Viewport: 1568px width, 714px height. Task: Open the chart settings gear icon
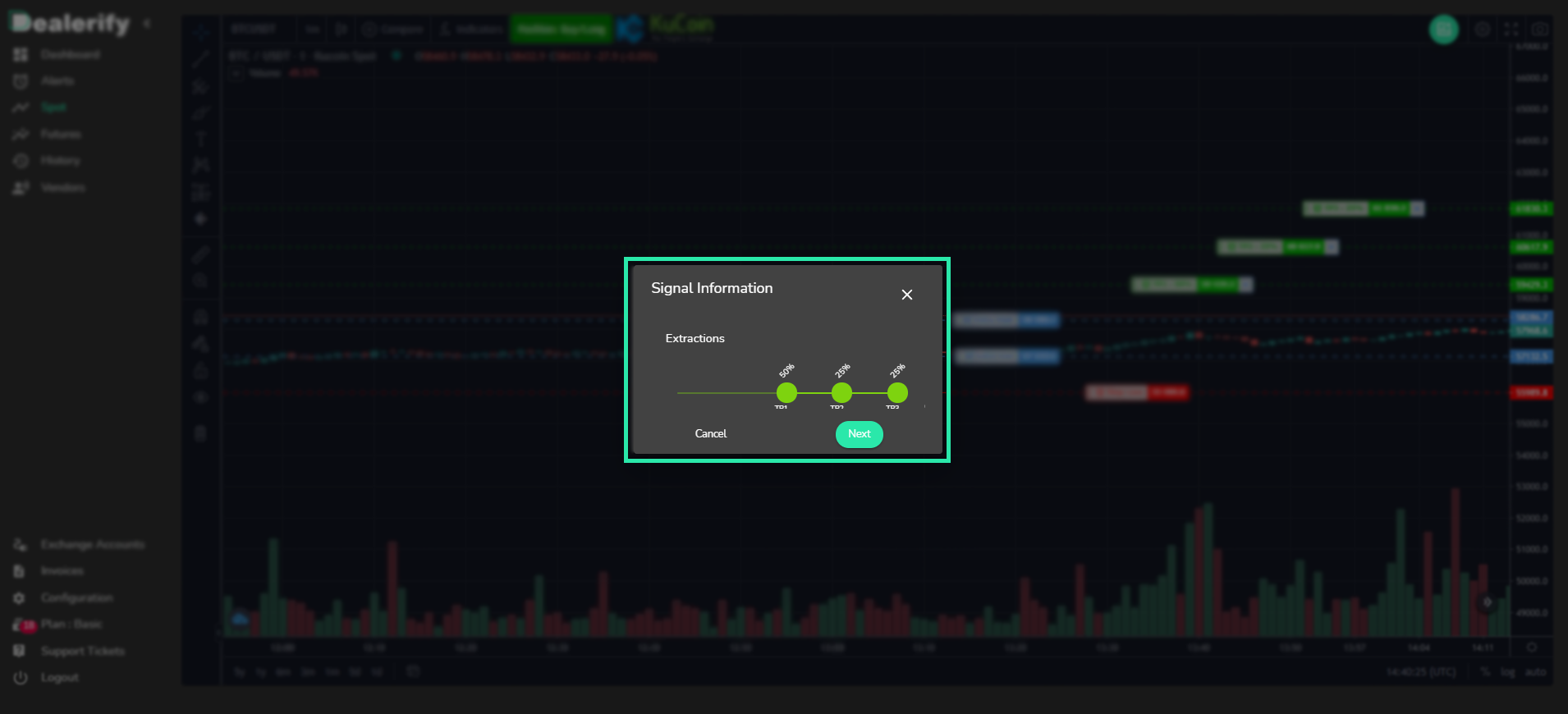pos(1483,29)
